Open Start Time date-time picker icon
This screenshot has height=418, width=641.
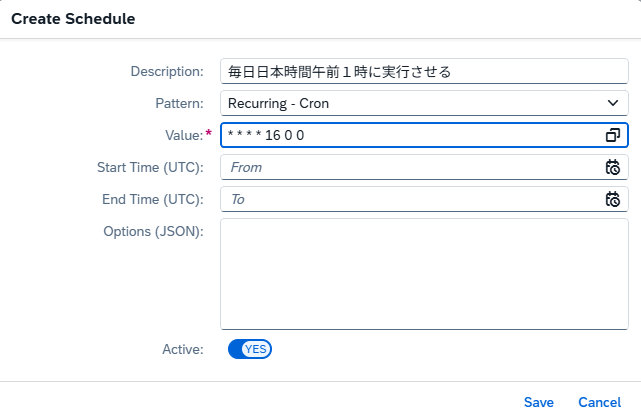click(x=613, y=167)
